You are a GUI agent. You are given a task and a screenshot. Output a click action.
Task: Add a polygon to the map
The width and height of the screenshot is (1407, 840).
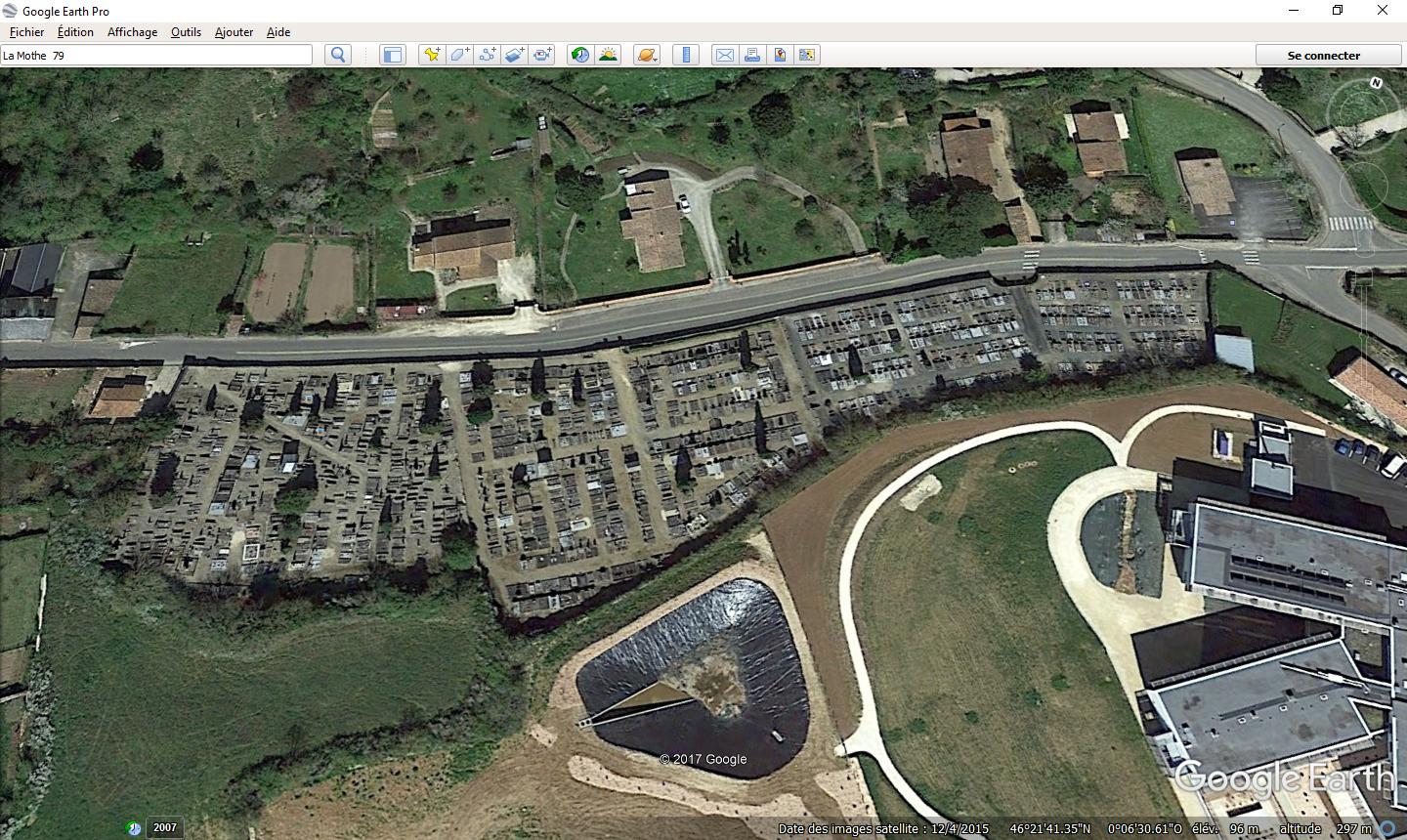pyautogui.click(x=458, y=55)
